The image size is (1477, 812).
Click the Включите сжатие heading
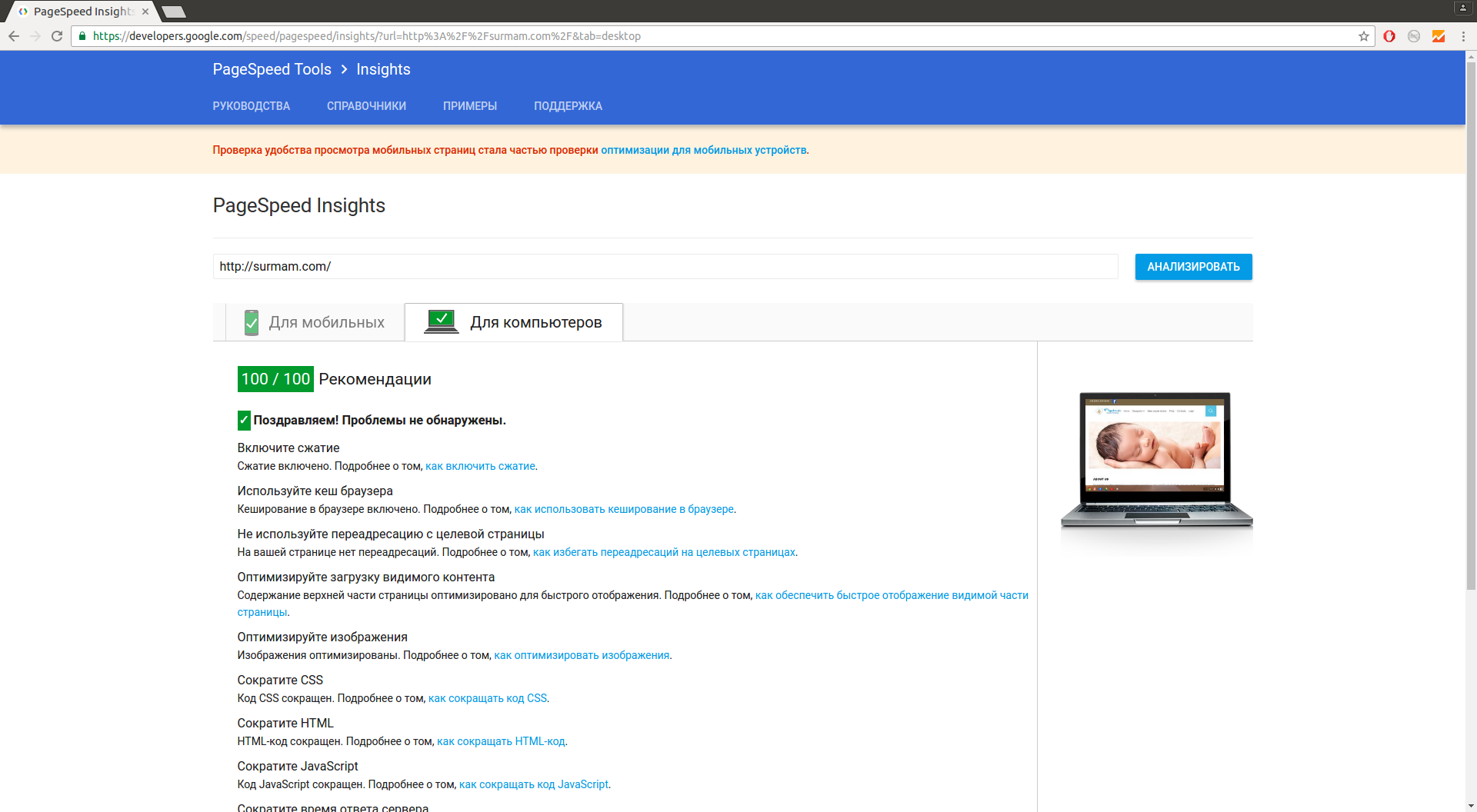click(288, 448)
